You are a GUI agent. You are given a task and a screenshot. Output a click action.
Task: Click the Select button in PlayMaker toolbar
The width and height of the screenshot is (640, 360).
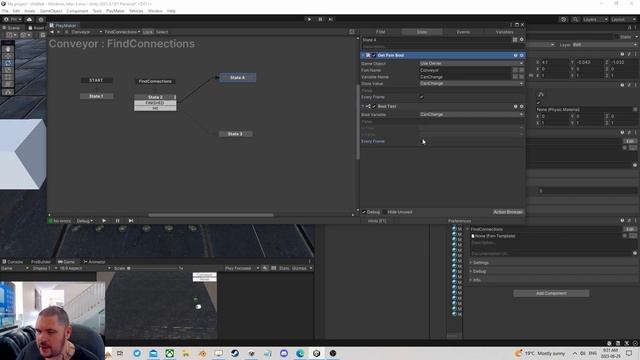click(162, 32)
